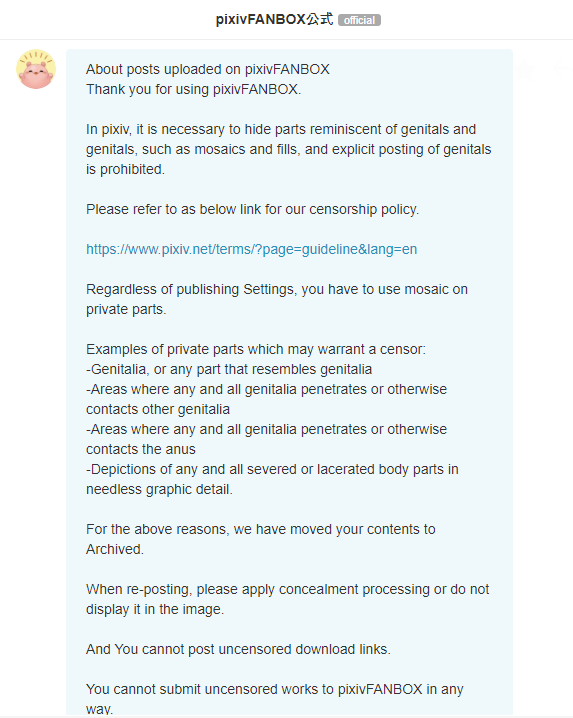Click the 'Regardless of publishing Settings' paragraph

277,299
